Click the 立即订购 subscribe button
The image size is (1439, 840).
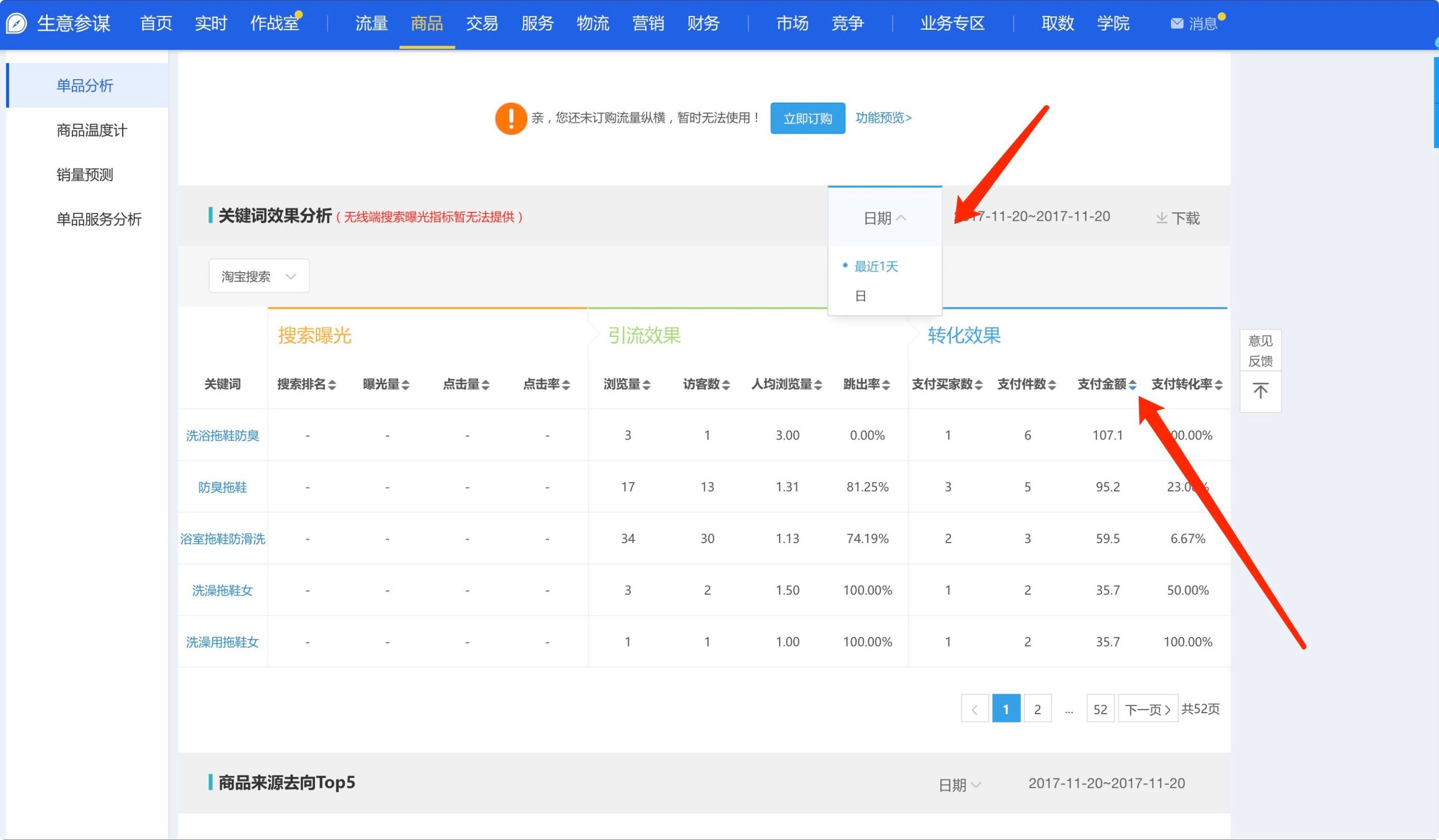pos(807,118)
